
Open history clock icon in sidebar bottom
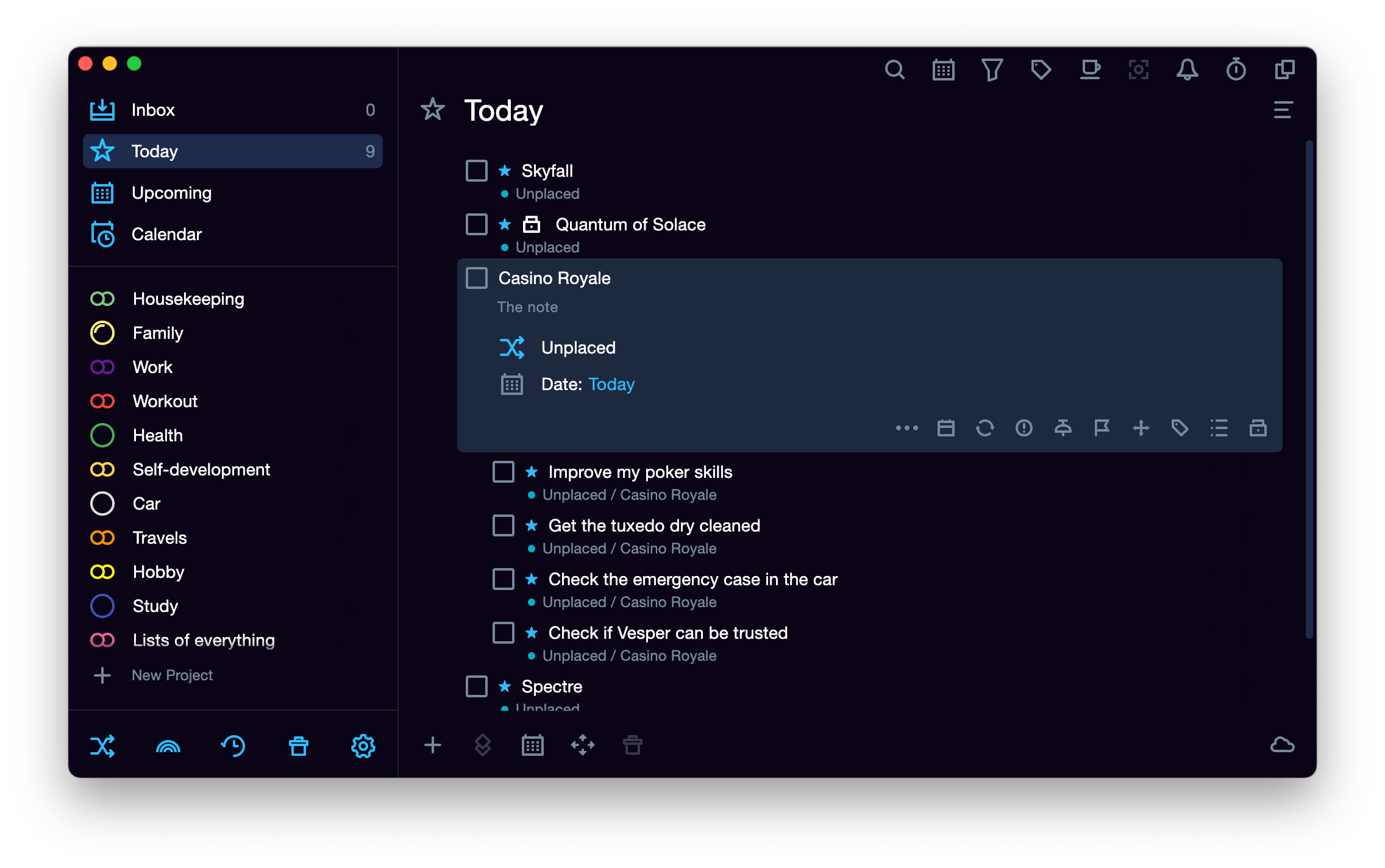click(x=233, y=746)
